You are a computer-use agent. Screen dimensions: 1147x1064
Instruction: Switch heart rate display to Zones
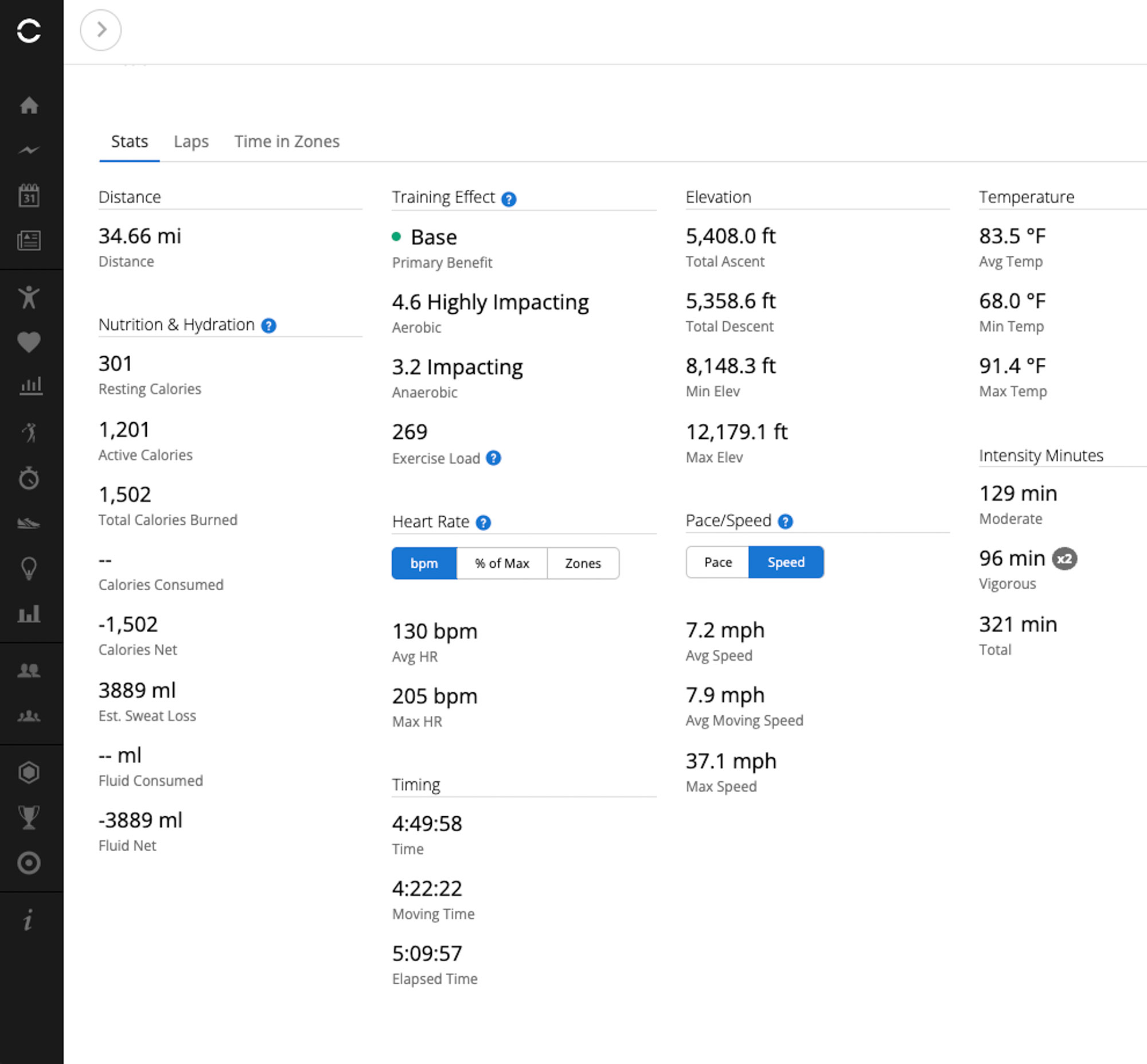tap(583, 563)
